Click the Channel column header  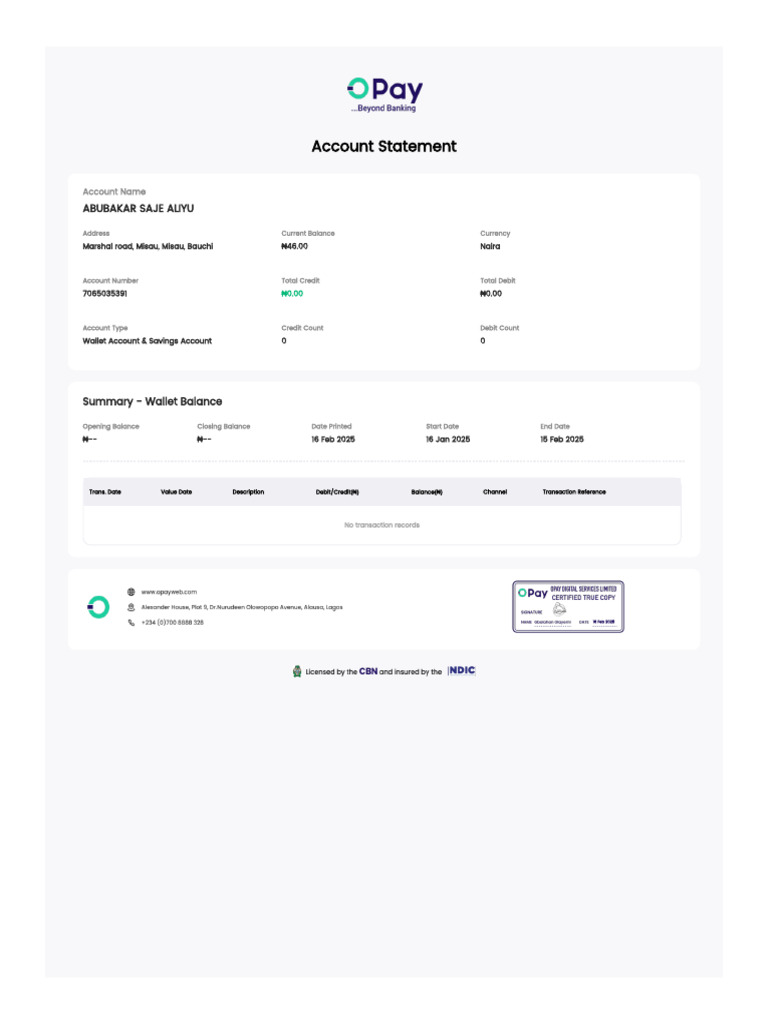point(495,492)
